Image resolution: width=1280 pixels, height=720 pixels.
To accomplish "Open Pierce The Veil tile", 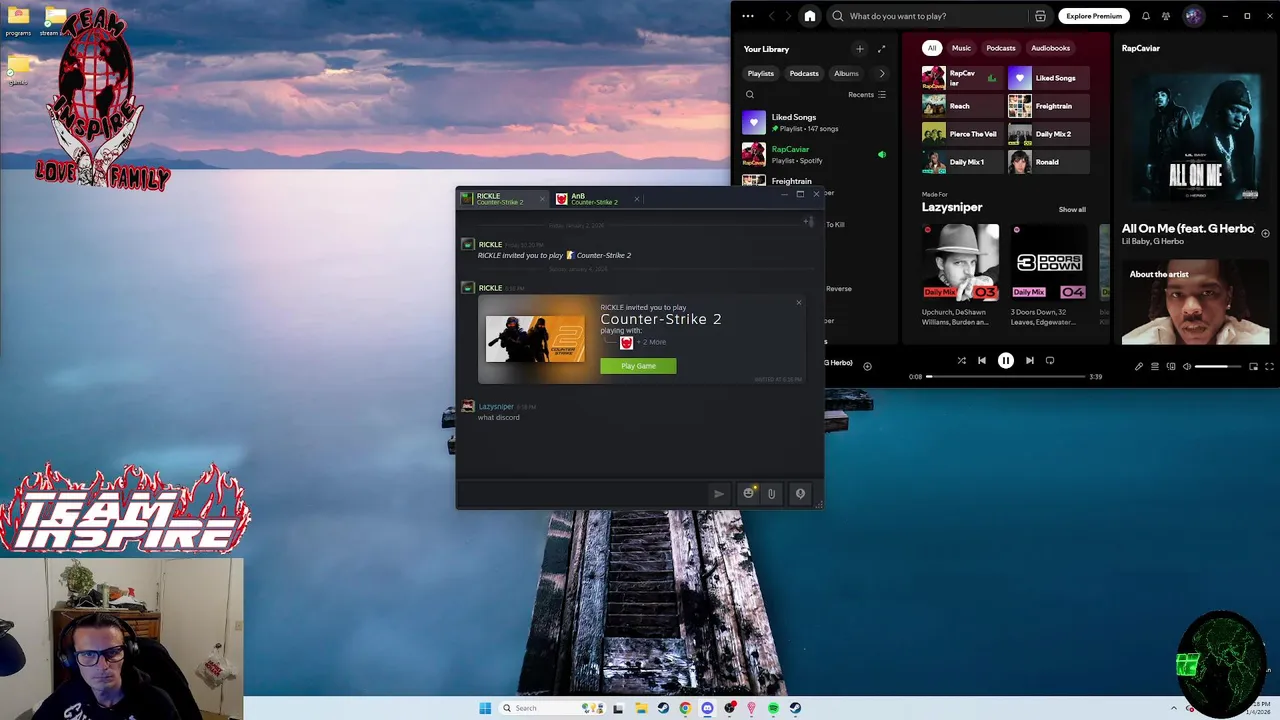I will tap(962, 134).
